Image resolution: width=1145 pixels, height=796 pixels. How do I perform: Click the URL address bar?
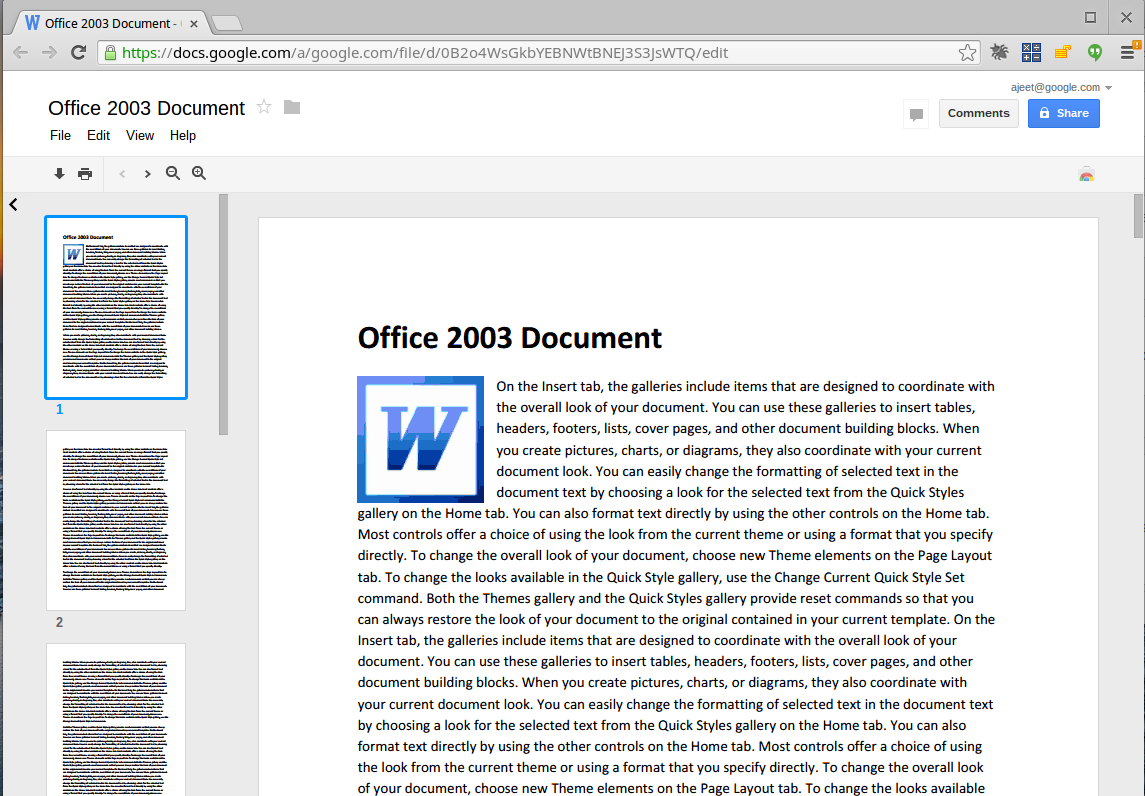[x=538, y=53]
